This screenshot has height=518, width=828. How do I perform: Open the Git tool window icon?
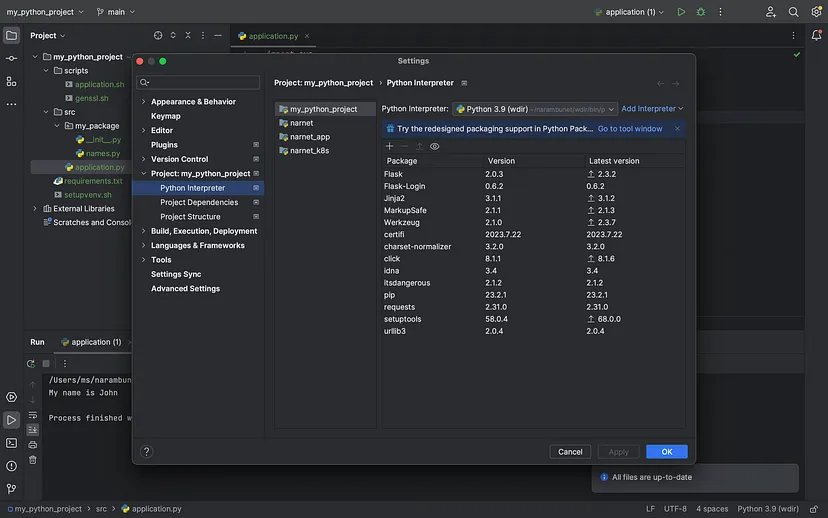click(11, 488)
